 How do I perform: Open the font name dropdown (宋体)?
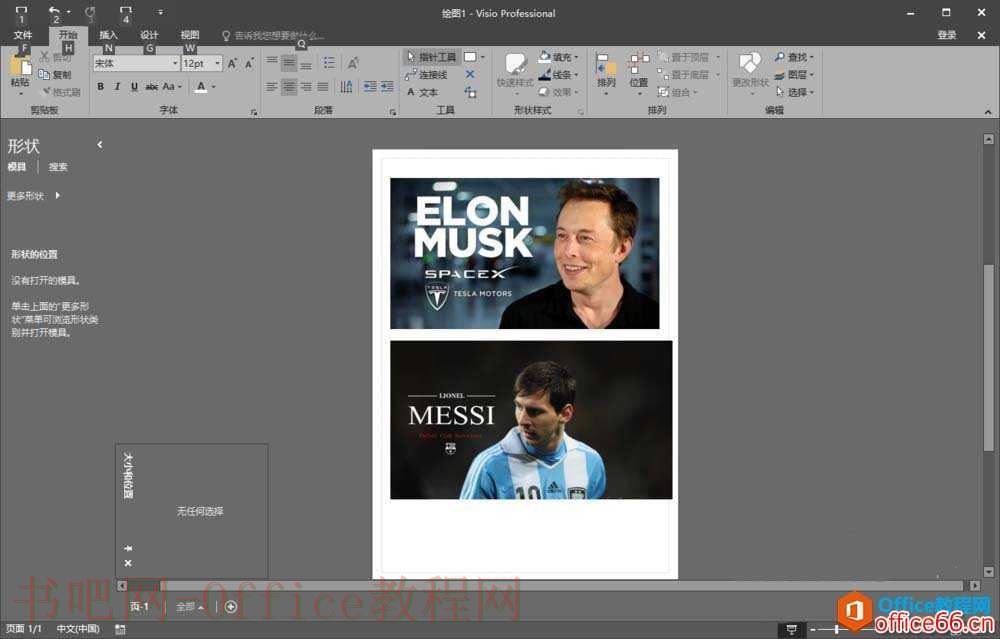[x=175, y=63]
